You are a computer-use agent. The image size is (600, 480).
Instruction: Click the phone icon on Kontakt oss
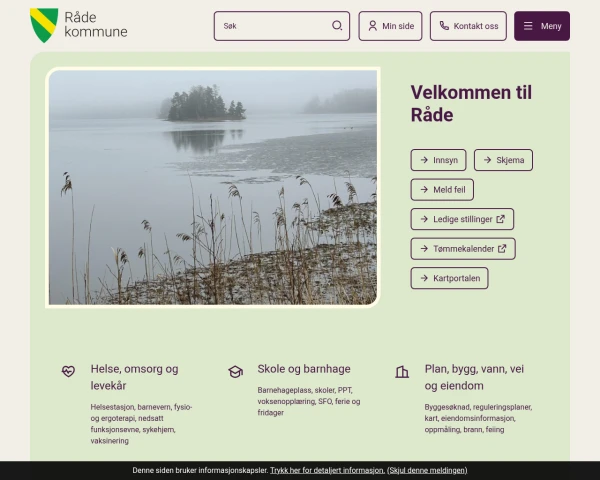pos(444,26)
